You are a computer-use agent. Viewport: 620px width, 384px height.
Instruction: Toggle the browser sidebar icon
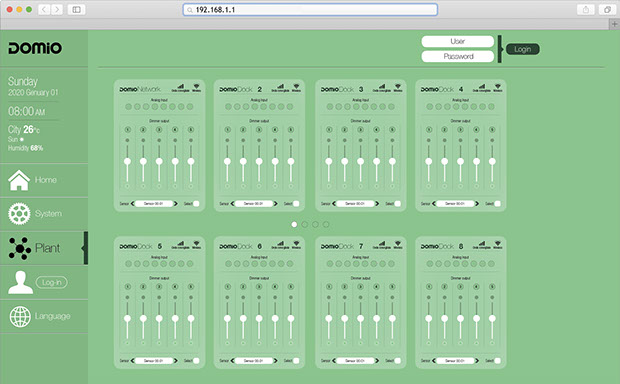coord(76,9)
